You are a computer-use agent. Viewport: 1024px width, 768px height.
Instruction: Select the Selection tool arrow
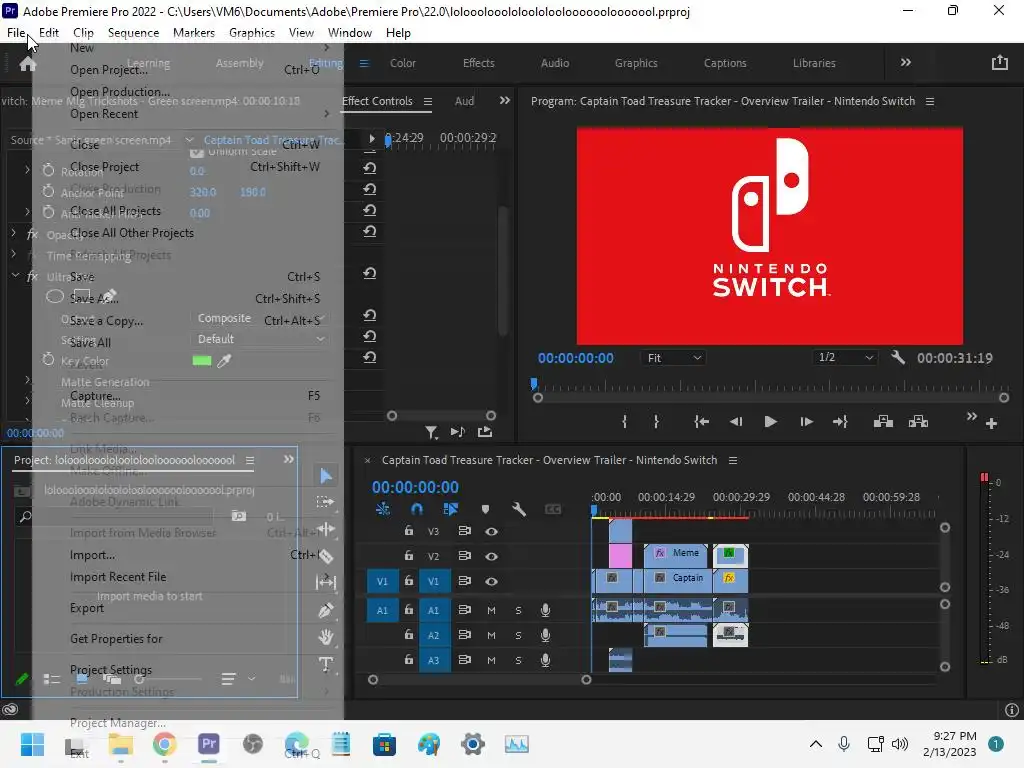pyautogui.click(x=326, y=476)
